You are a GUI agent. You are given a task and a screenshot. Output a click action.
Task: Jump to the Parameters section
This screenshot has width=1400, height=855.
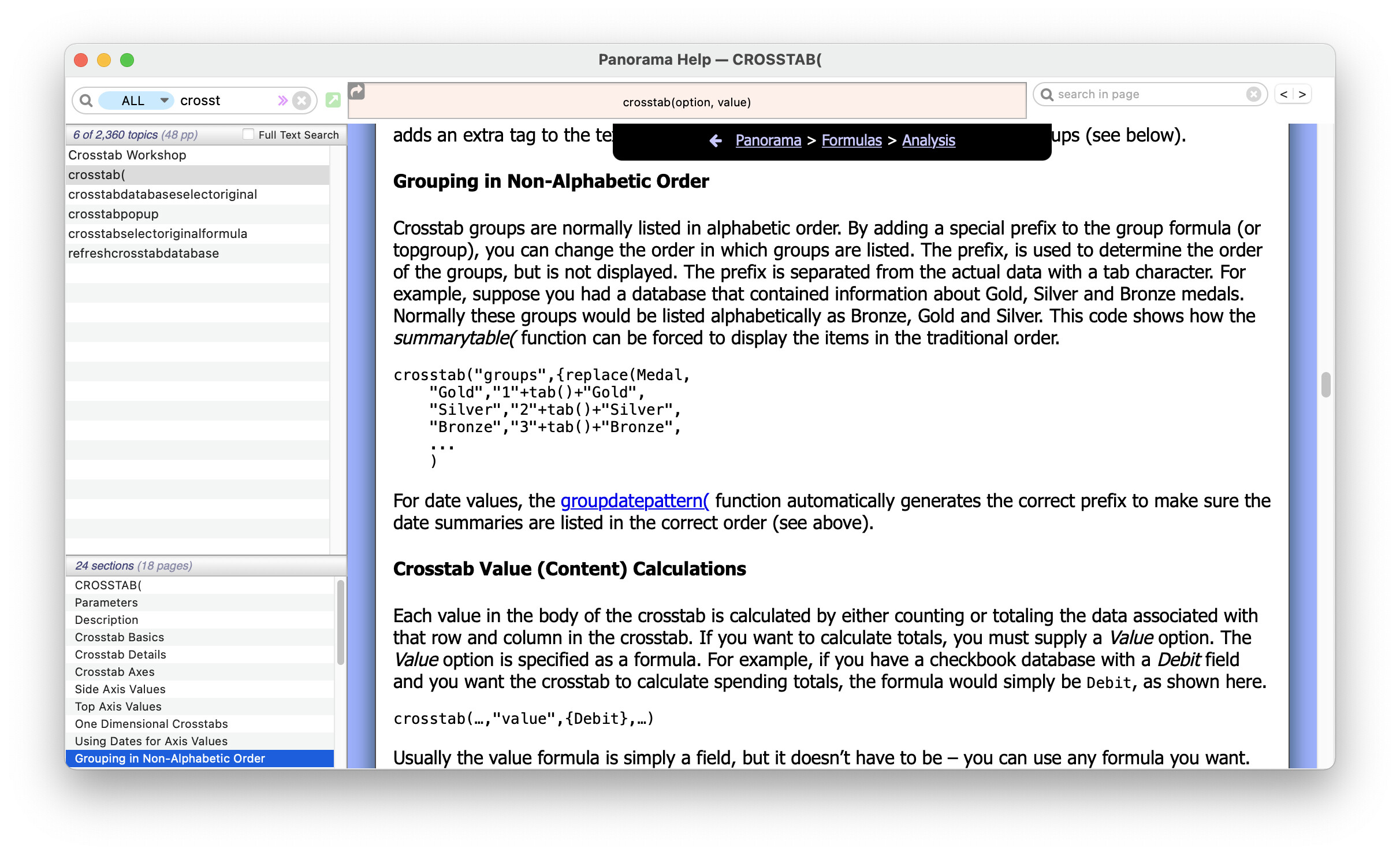pyautogui.click(x=200, y=603)
